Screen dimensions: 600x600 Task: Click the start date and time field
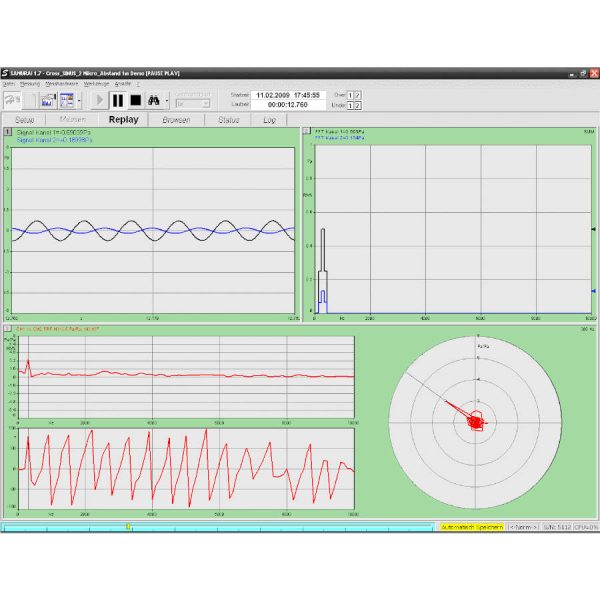click(288, 95)
